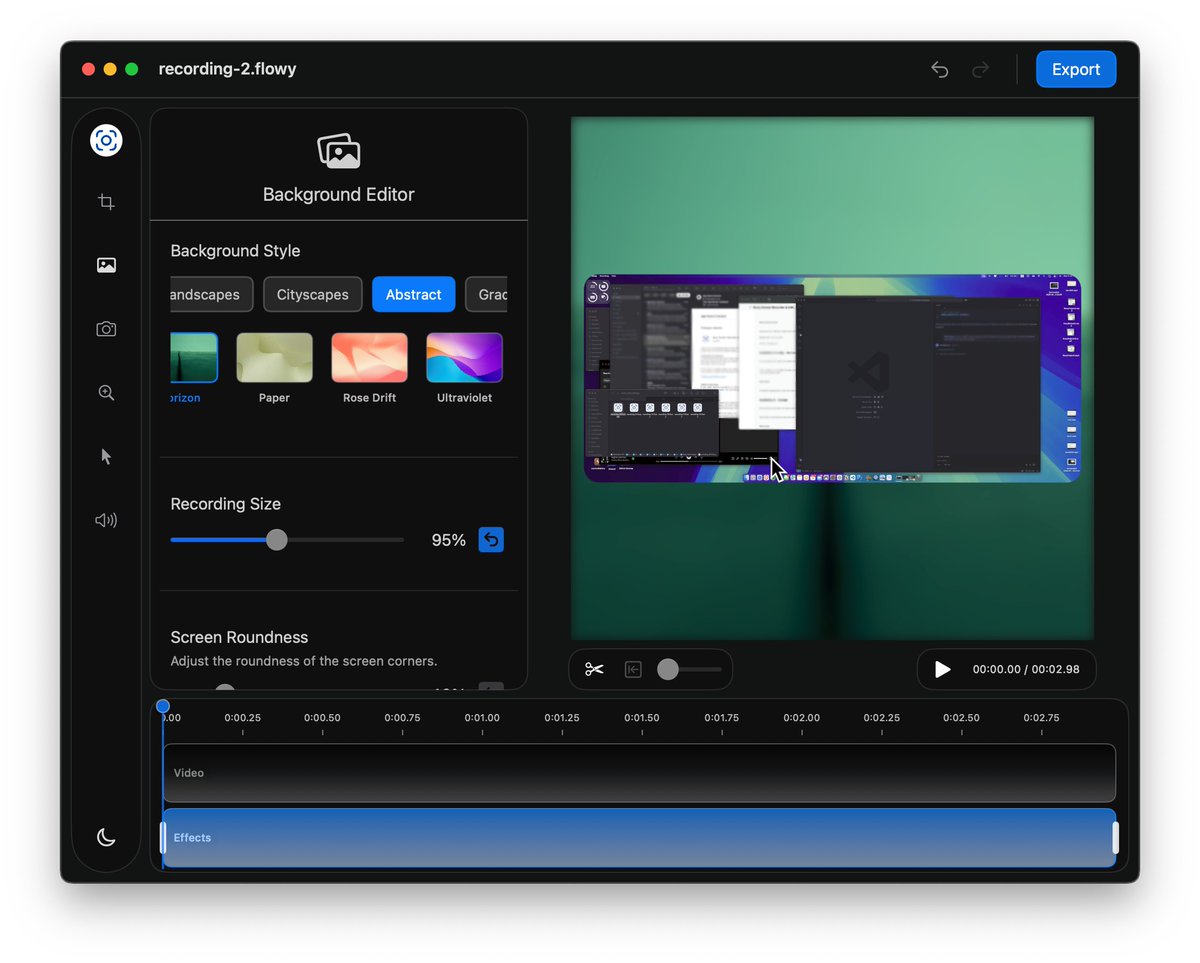Open the audio speaker settings icon
Screen dimensions: 1200x963
point(106,520)
